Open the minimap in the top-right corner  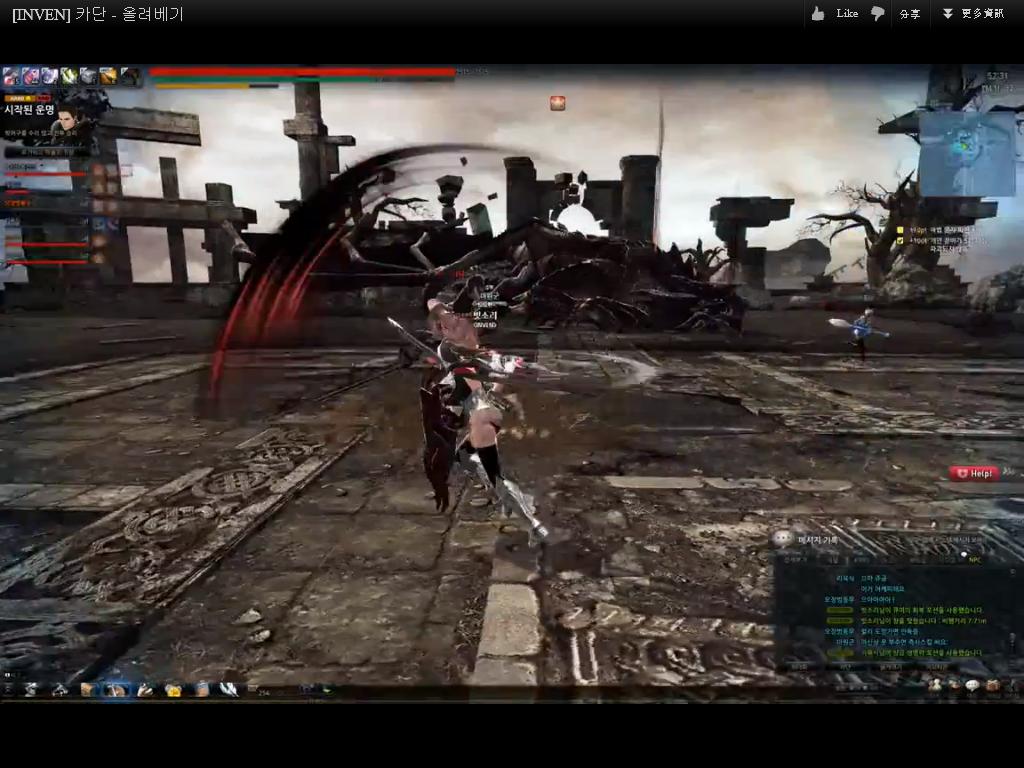[x=967, y=153]
